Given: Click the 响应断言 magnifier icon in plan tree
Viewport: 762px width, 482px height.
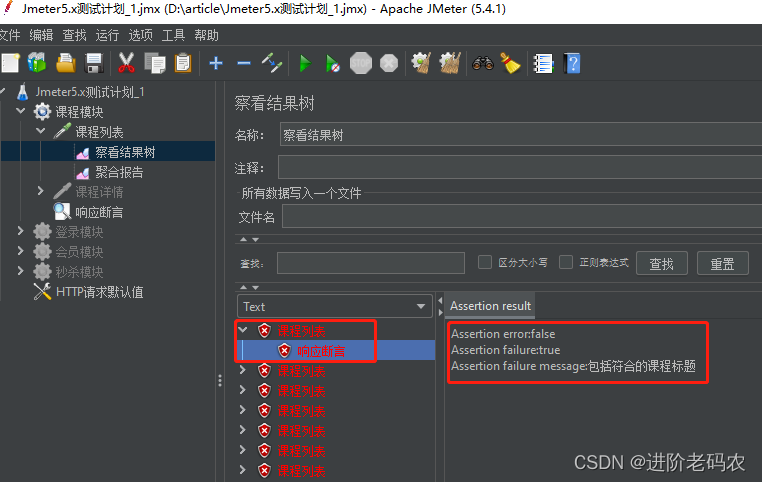Looking at the screenshot, I should pyautogui.click(x=62, y=211).
